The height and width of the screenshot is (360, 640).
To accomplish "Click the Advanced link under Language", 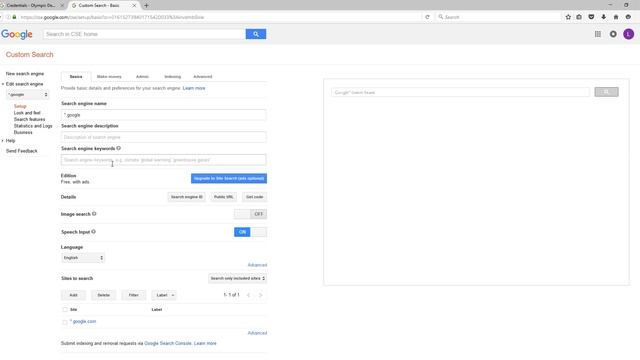I will 257,265.
